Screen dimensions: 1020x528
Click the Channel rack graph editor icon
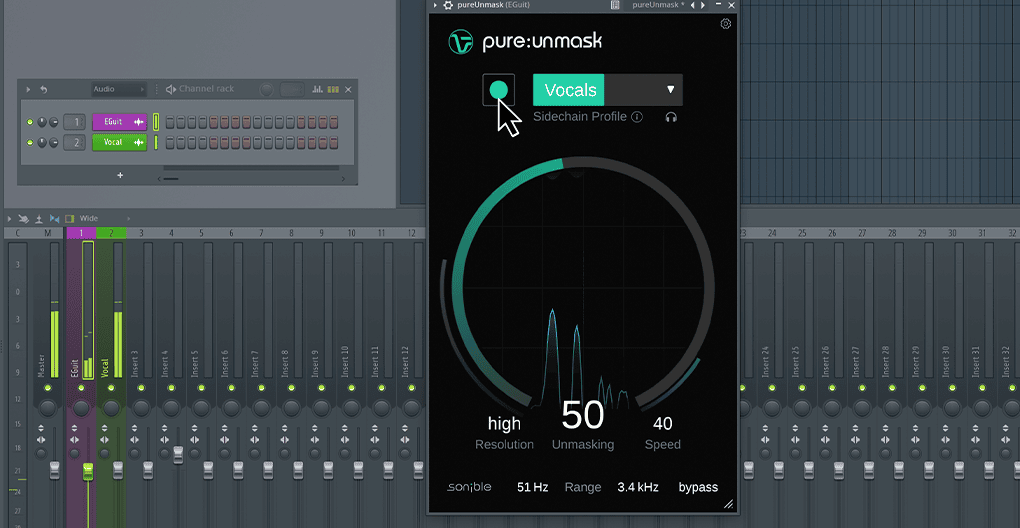[x=318, y=89]
